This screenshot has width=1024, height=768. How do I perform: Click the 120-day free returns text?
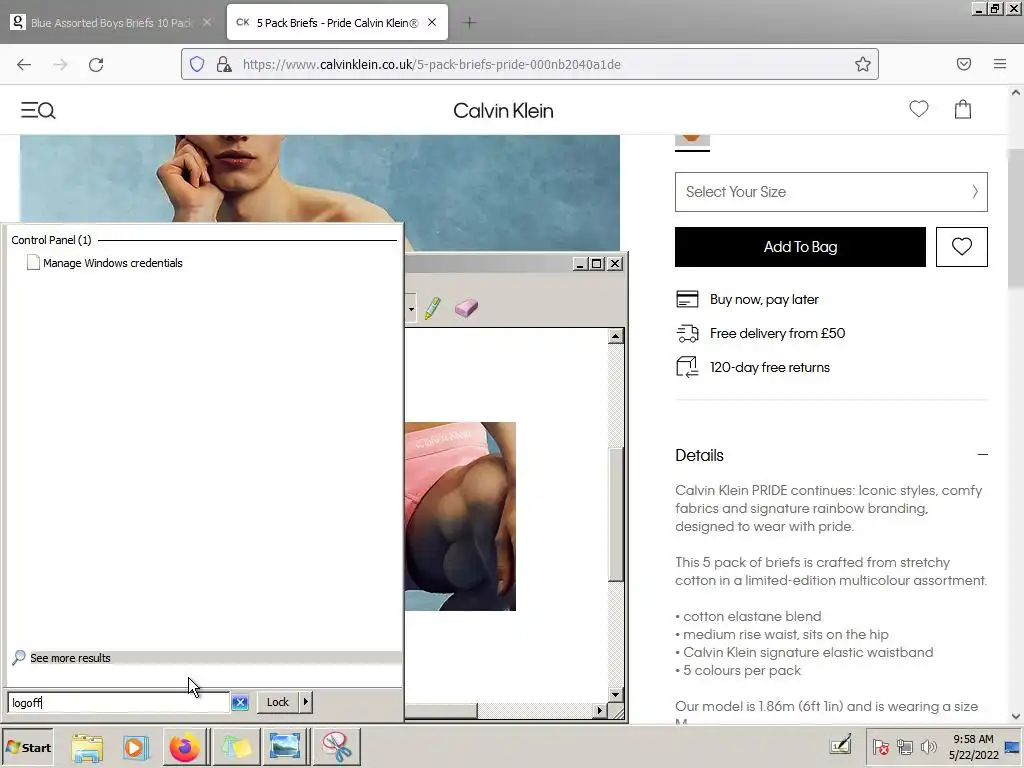(769, 368)
